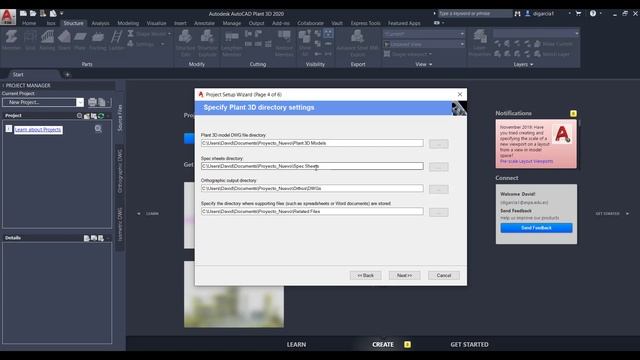The height and width of the screenshot is (360, 640).
Task: Select the Plate tool in Parts
Action: click(80, 40)
